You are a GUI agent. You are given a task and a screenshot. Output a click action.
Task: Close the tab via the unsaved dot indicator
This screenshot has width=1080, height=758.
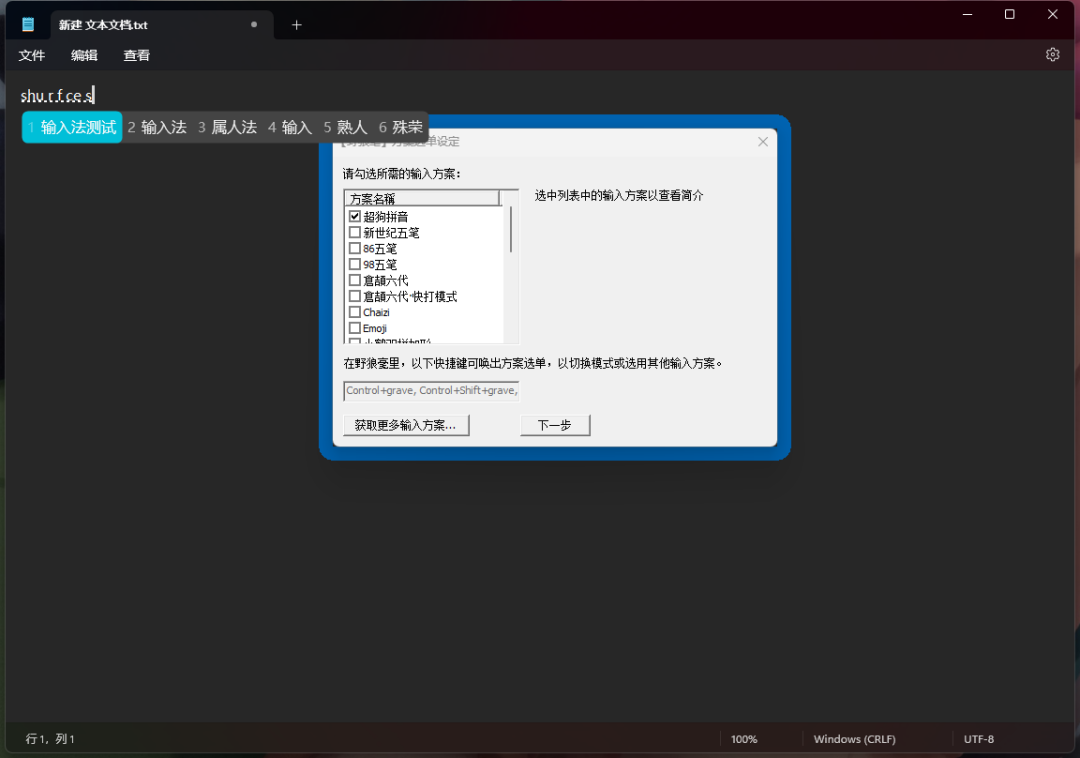254,24
